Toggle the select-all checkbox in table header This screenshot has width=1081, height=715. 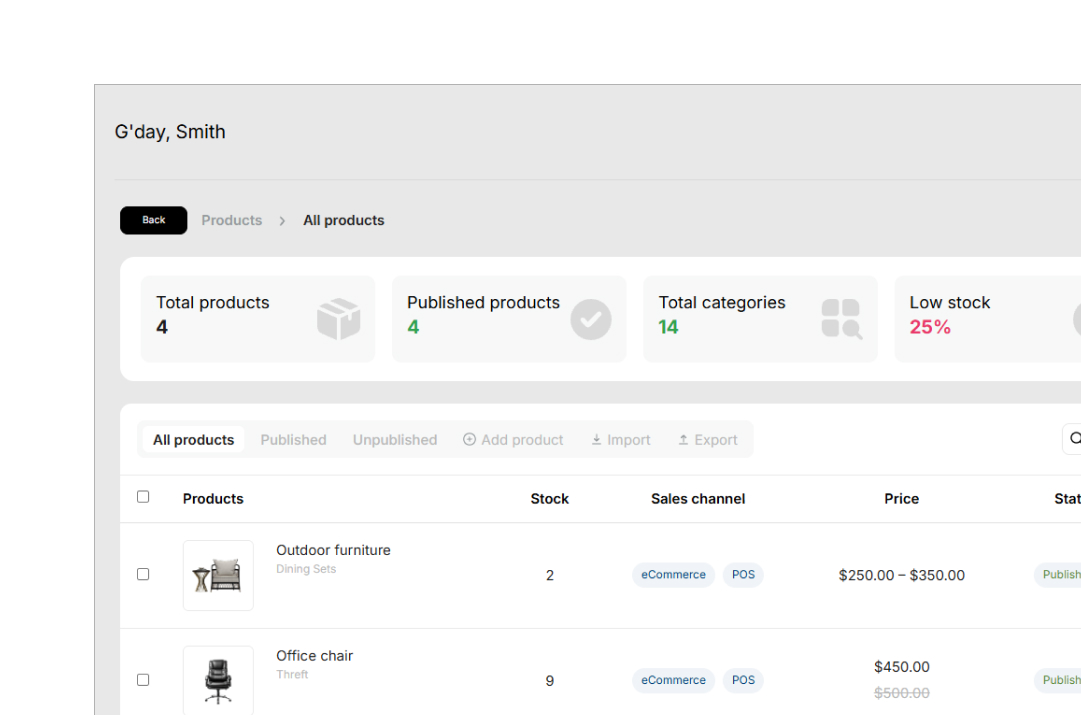click(143, 496)
